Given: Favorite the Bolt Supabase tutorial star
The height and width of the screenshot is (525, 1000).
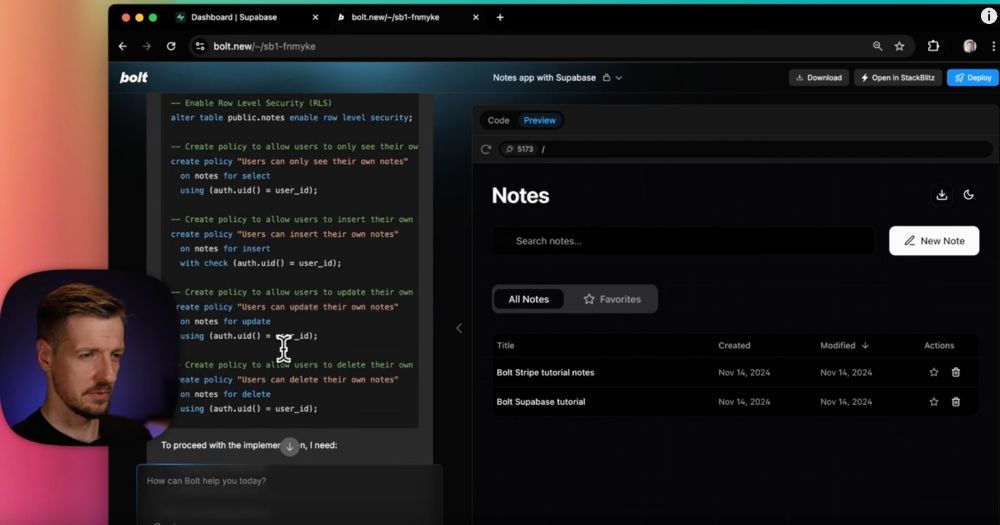Looking at the screenshot, I should click(x=934, y=402).
